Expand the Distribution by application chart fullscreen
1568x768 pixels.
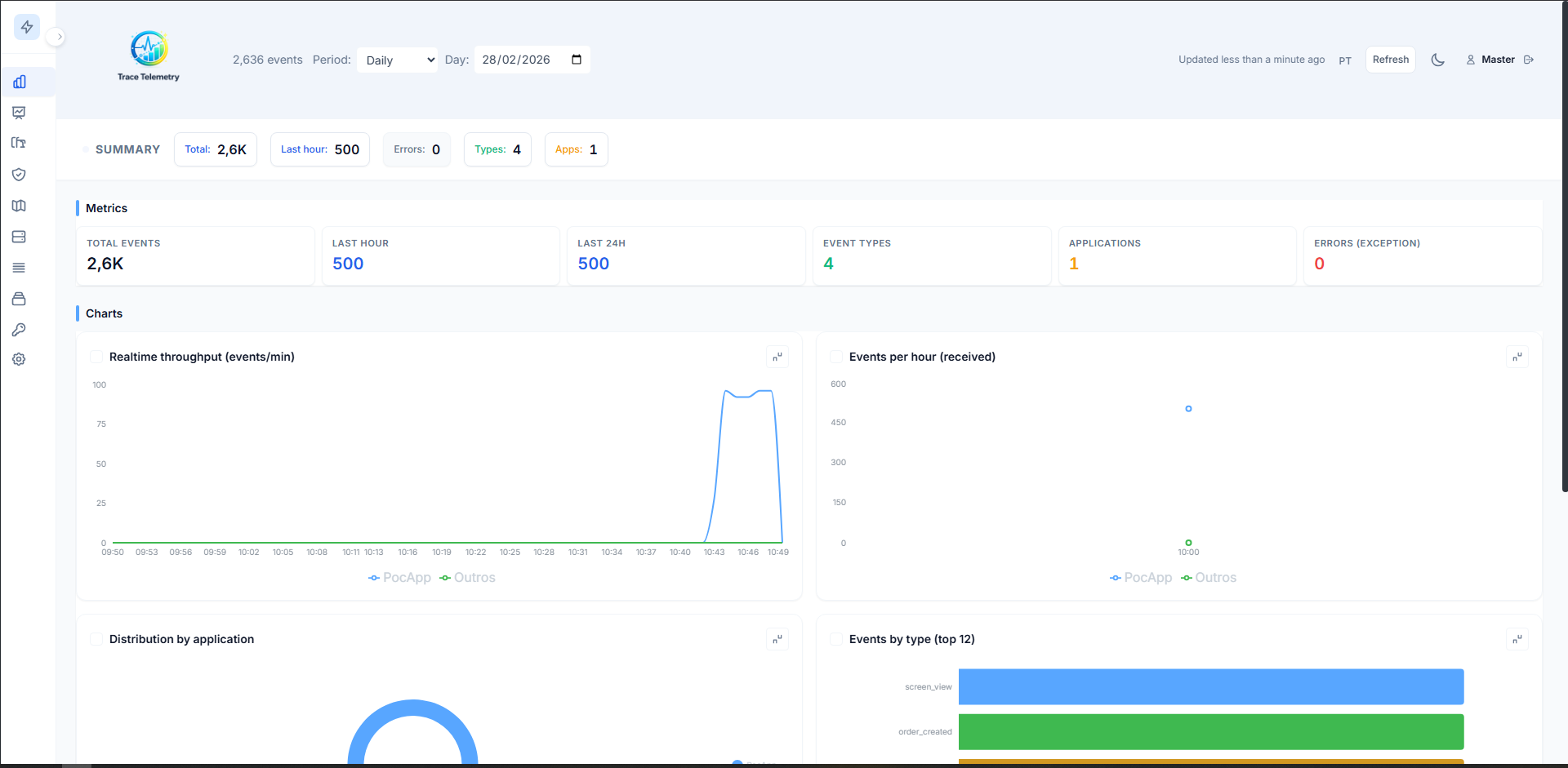[x=777, y=639]
